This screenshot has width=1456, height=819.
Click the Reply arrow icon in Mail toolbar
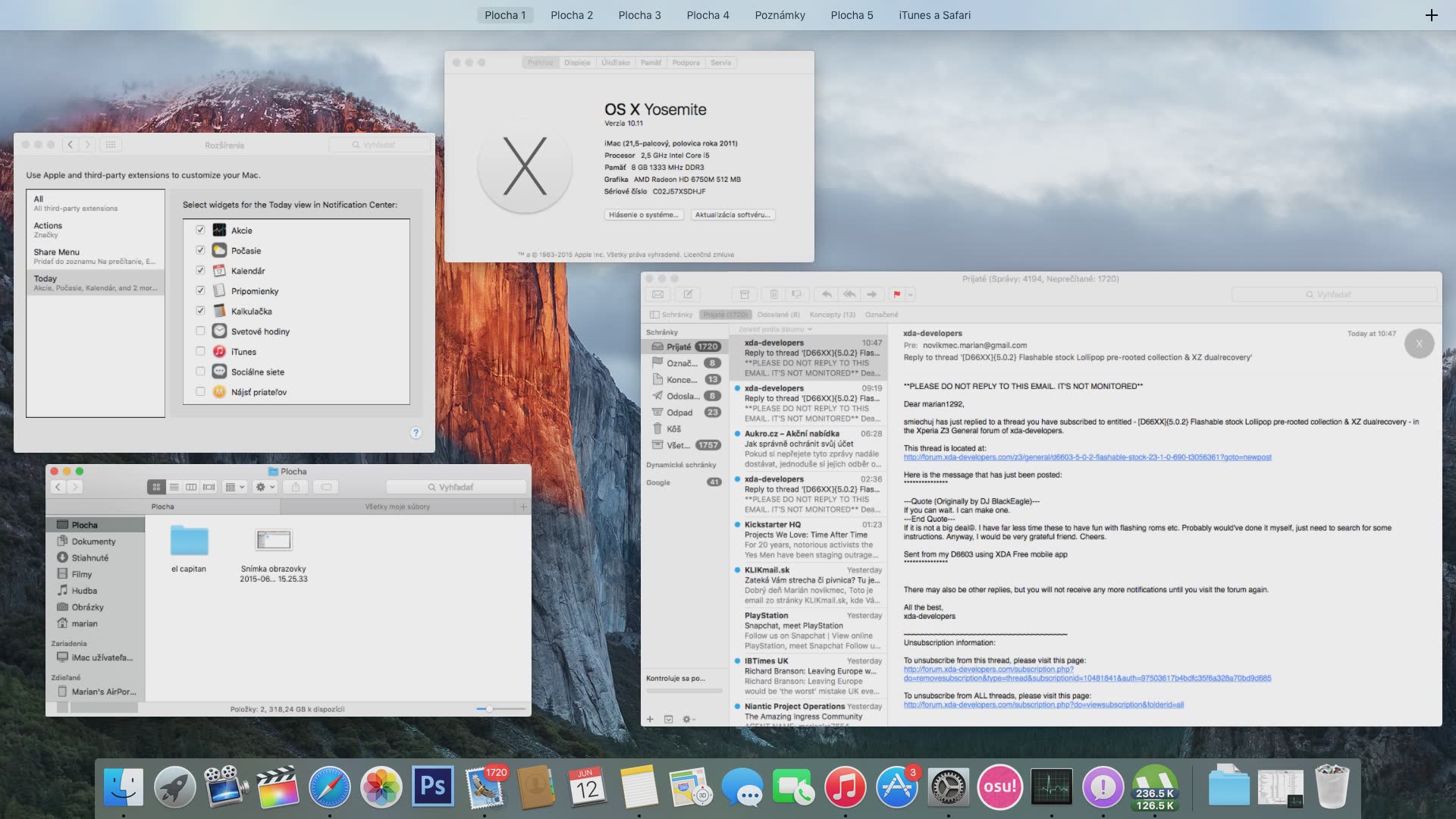coord(827,294)
